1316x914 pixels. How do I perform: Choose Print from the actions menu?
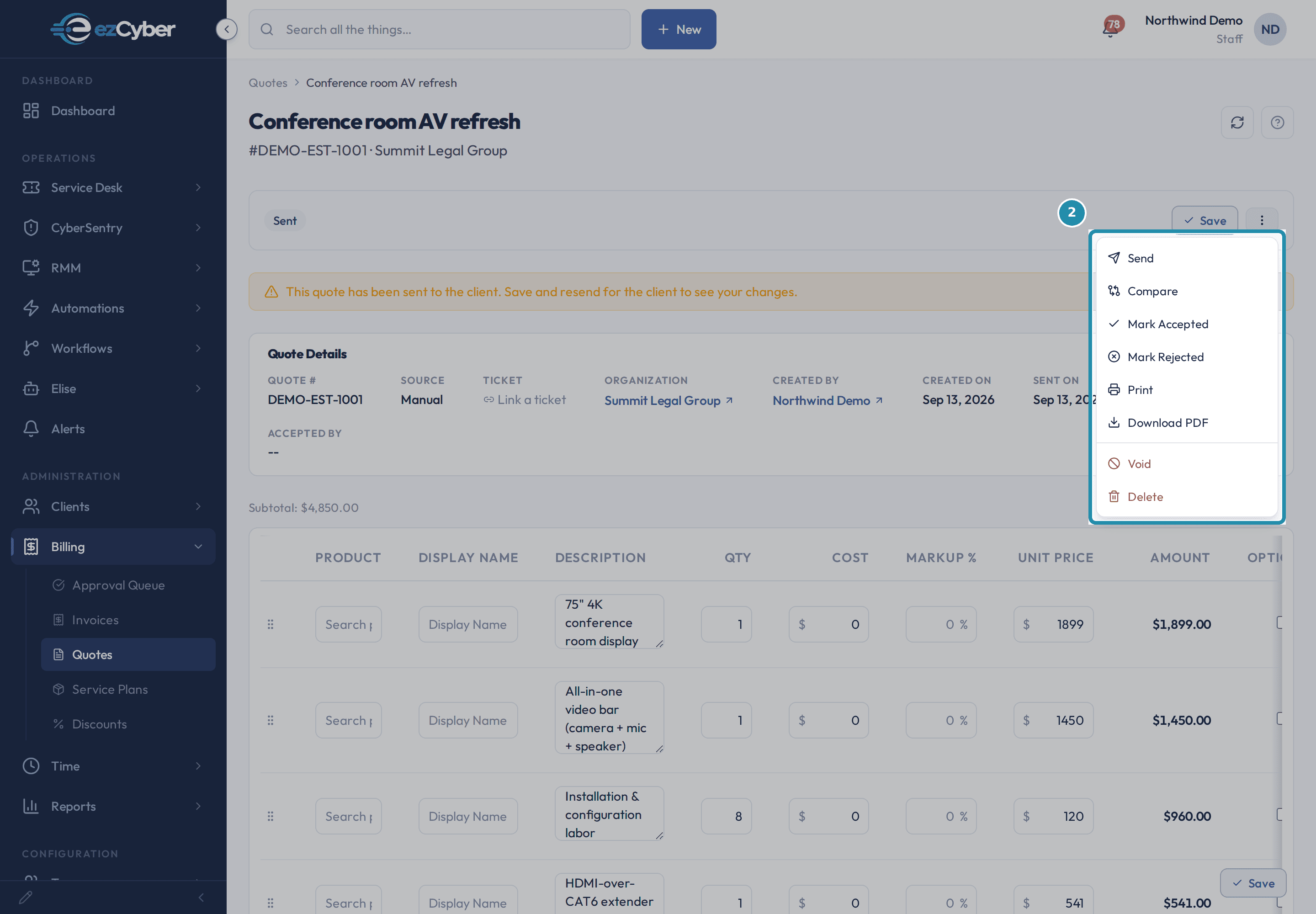click(x=1187, y=389)
